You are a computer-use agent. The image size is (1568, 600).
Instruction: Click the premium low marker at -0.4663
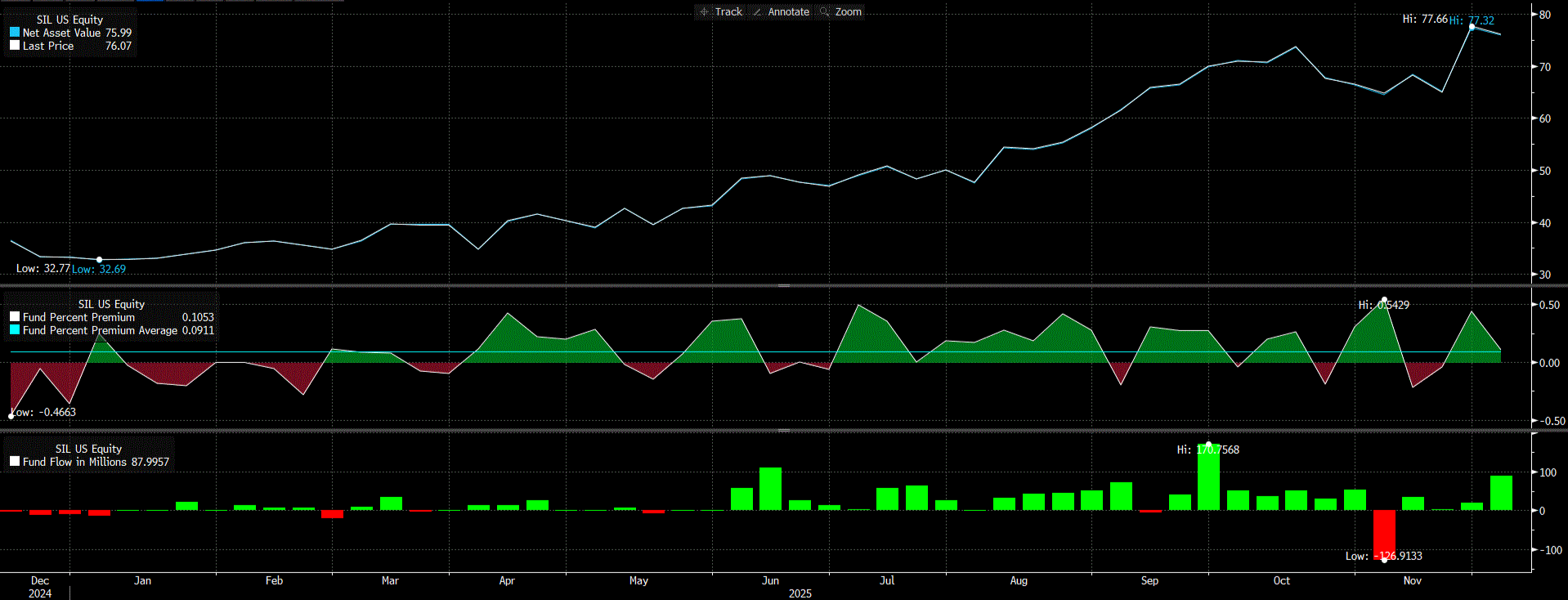[x=11, y=416]
